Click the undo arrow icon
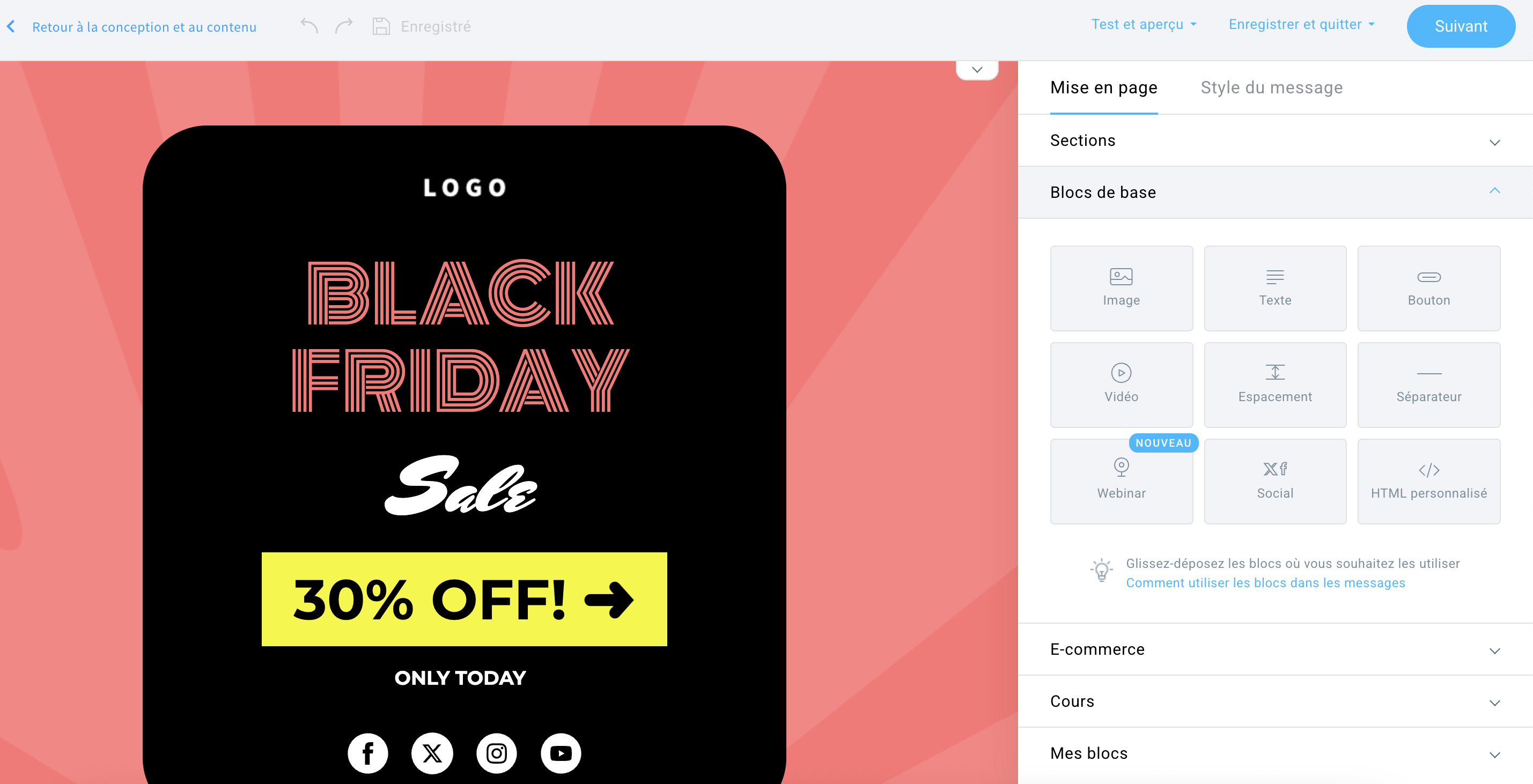The width and height of the screenshot is (1533, 784). click(x=309, y=26)
